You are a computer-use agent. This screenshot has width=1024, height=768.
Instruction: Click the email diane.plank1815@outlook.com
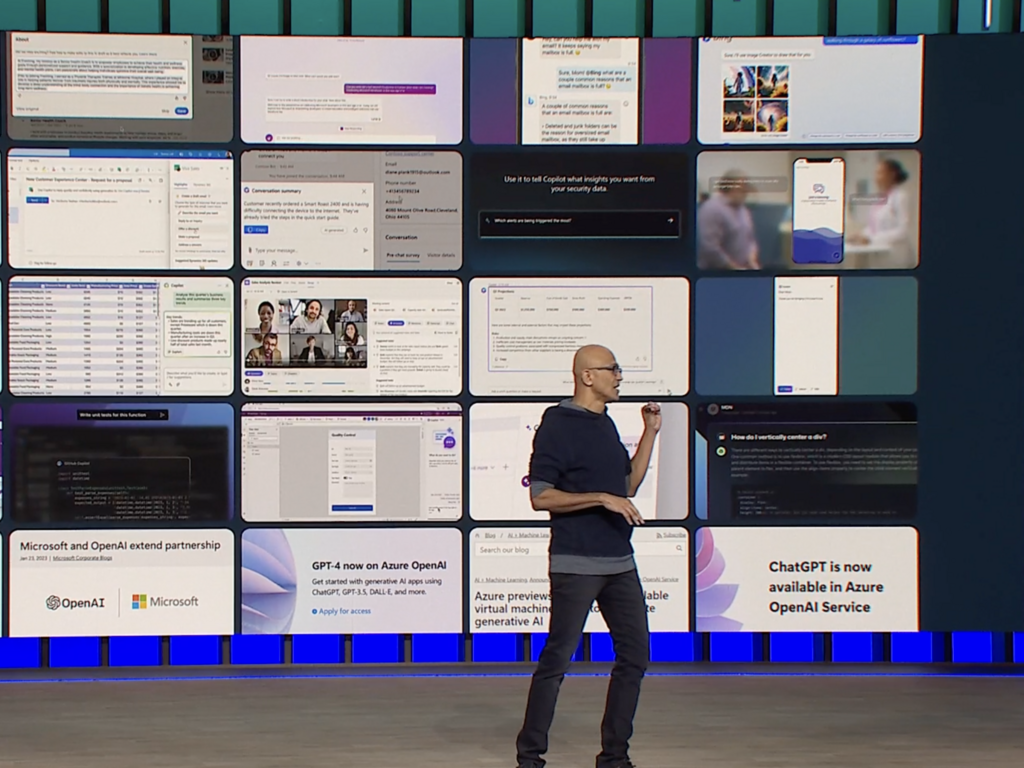pos(417,172)
